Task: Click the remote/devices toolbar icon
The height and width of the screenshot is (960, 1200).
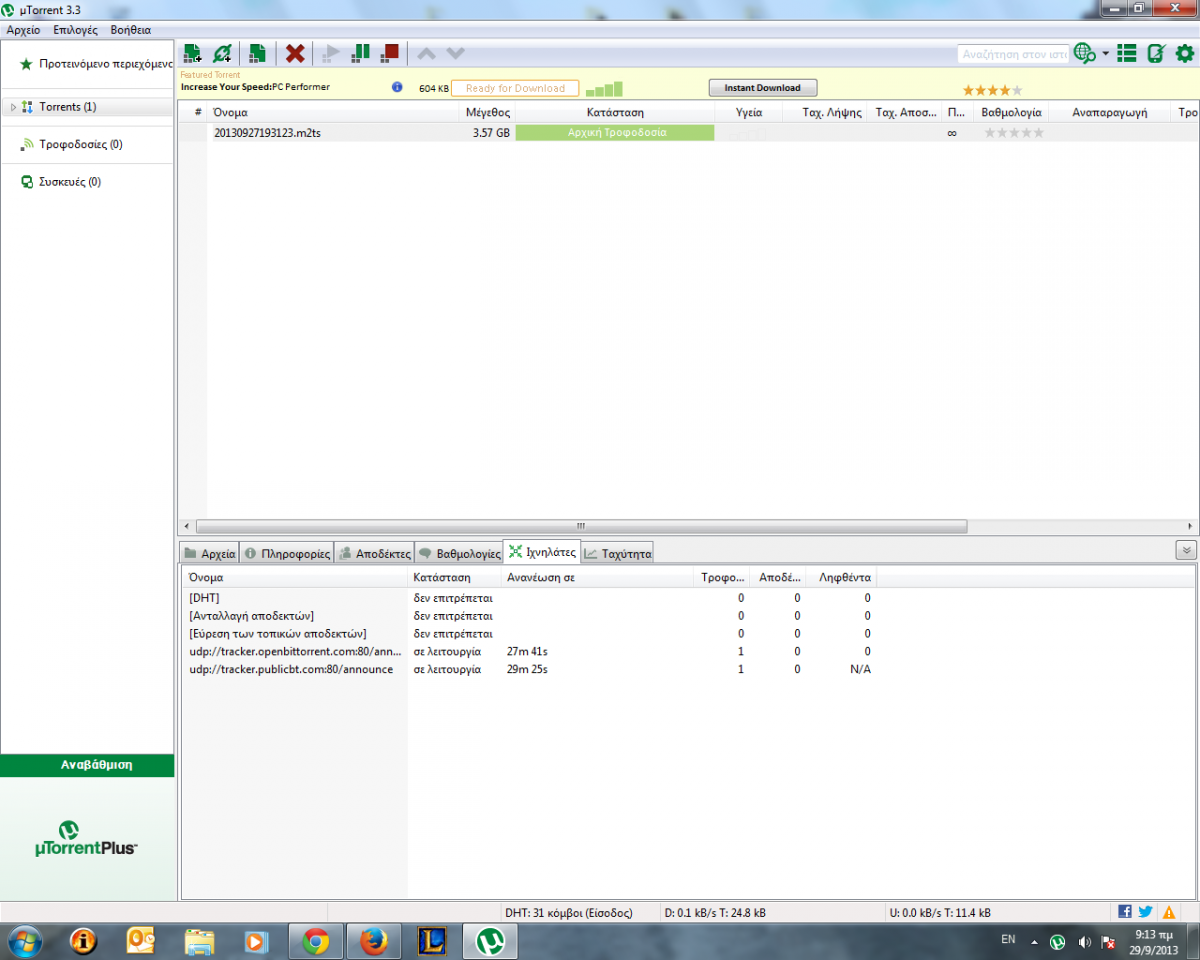Action: [x=1156, y=53]
